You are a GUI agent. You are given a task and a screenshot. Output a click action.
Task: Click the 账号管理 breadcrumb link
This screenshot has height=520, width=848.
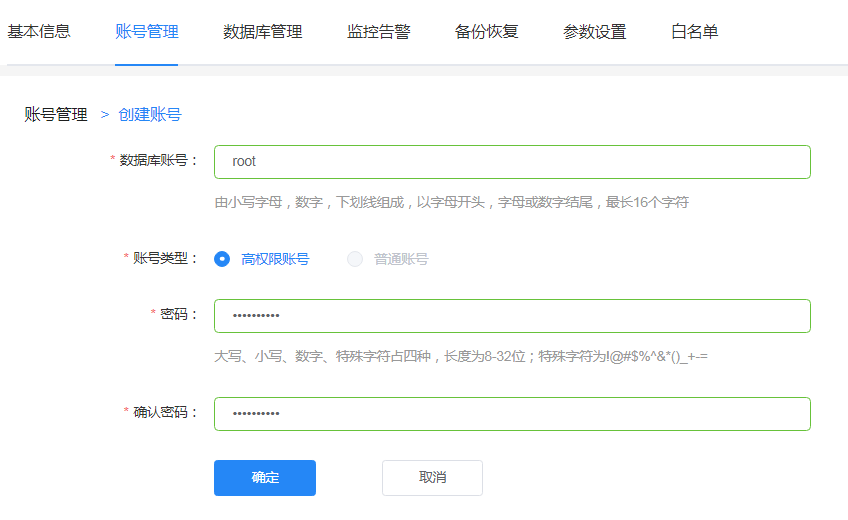[x=56, y=114]
